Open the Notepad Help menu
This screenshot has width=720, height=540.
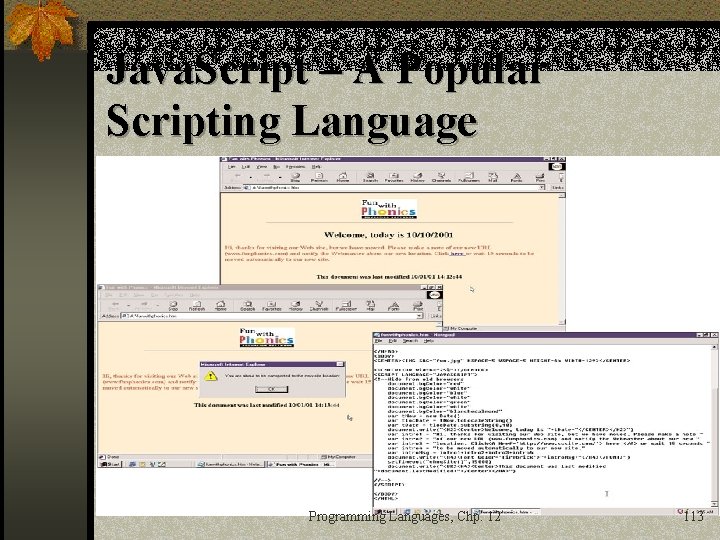coord(429,341)
